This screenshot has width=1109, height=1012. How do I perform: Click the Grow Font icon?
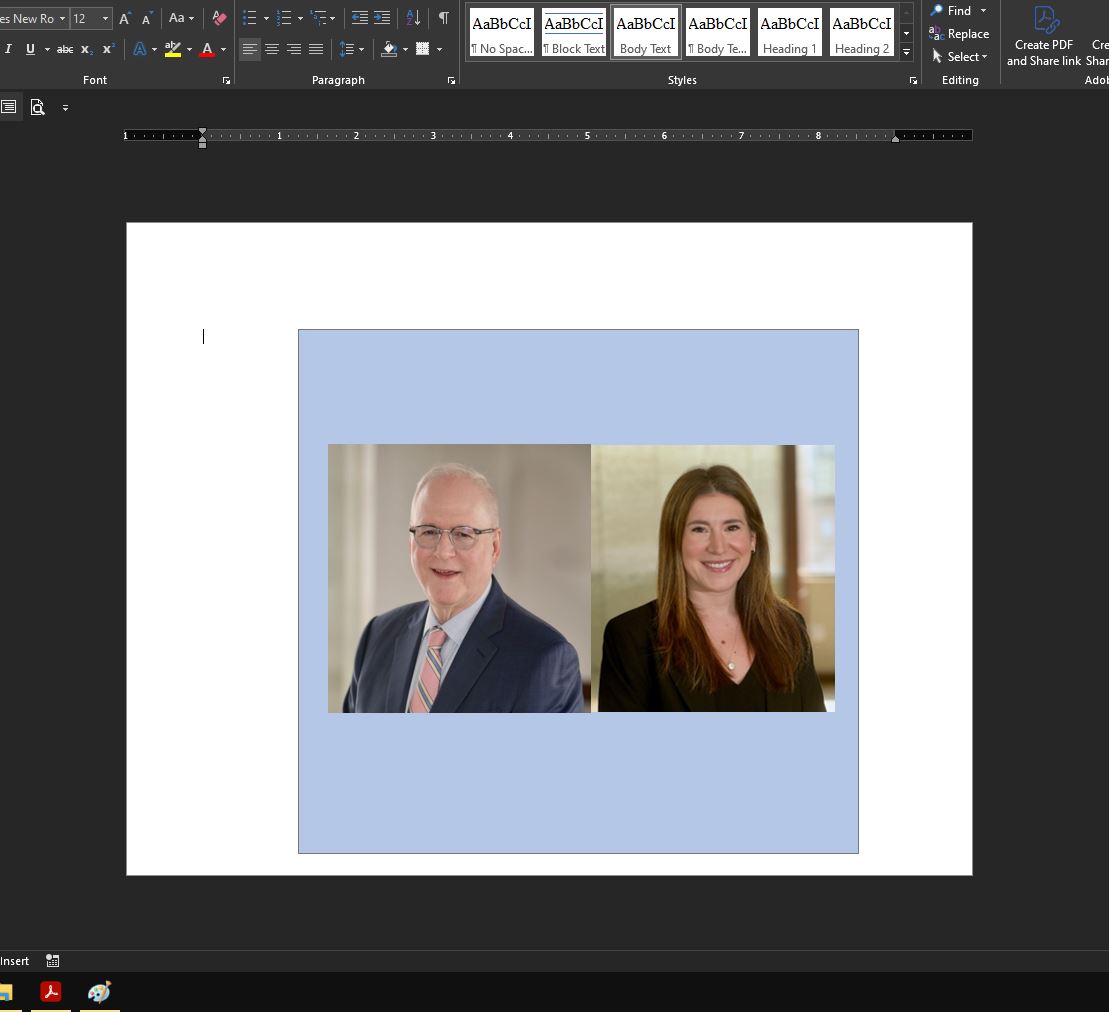(125, 18)
